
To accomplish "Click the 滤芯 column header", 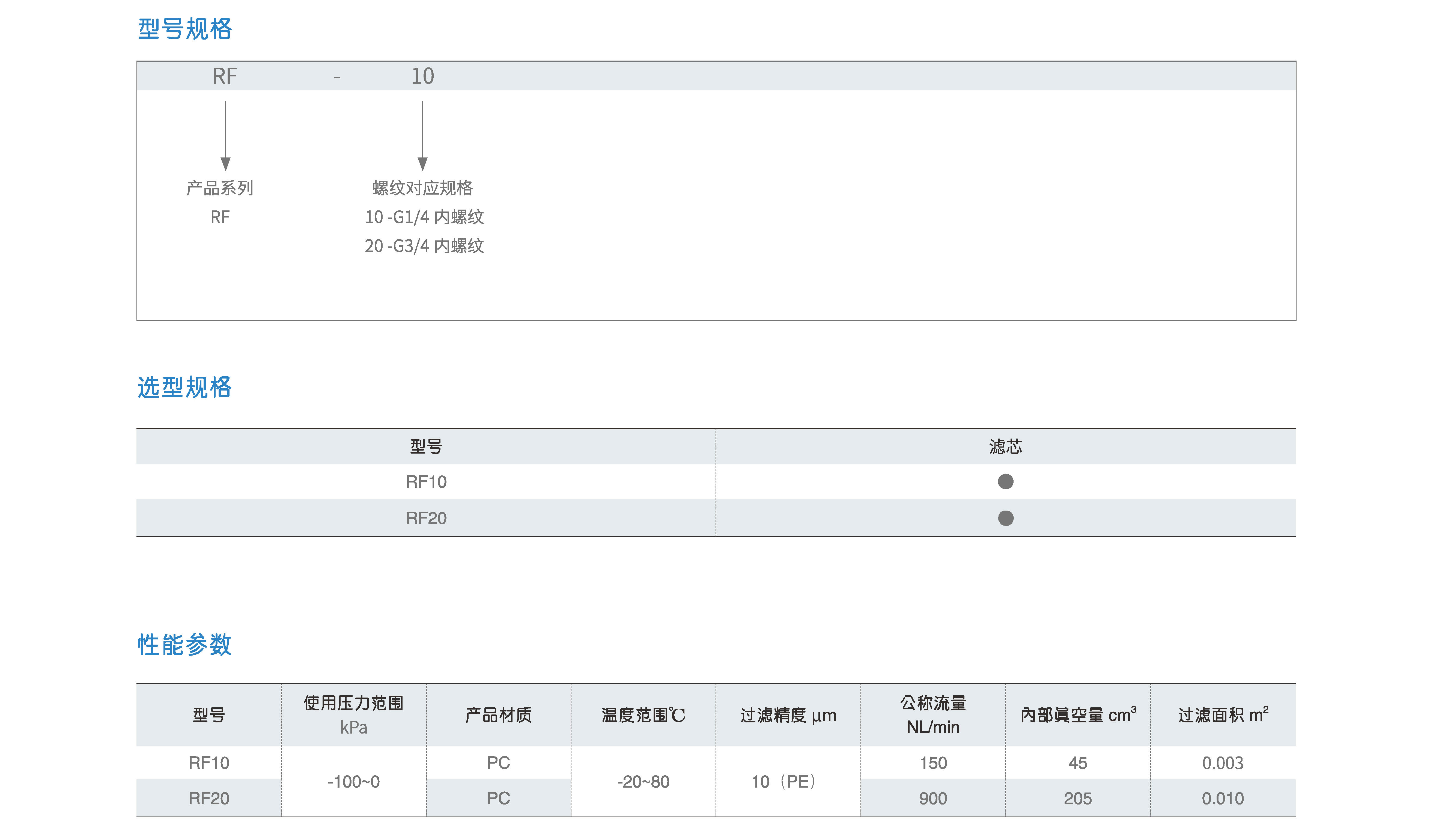I will 1005,446.
